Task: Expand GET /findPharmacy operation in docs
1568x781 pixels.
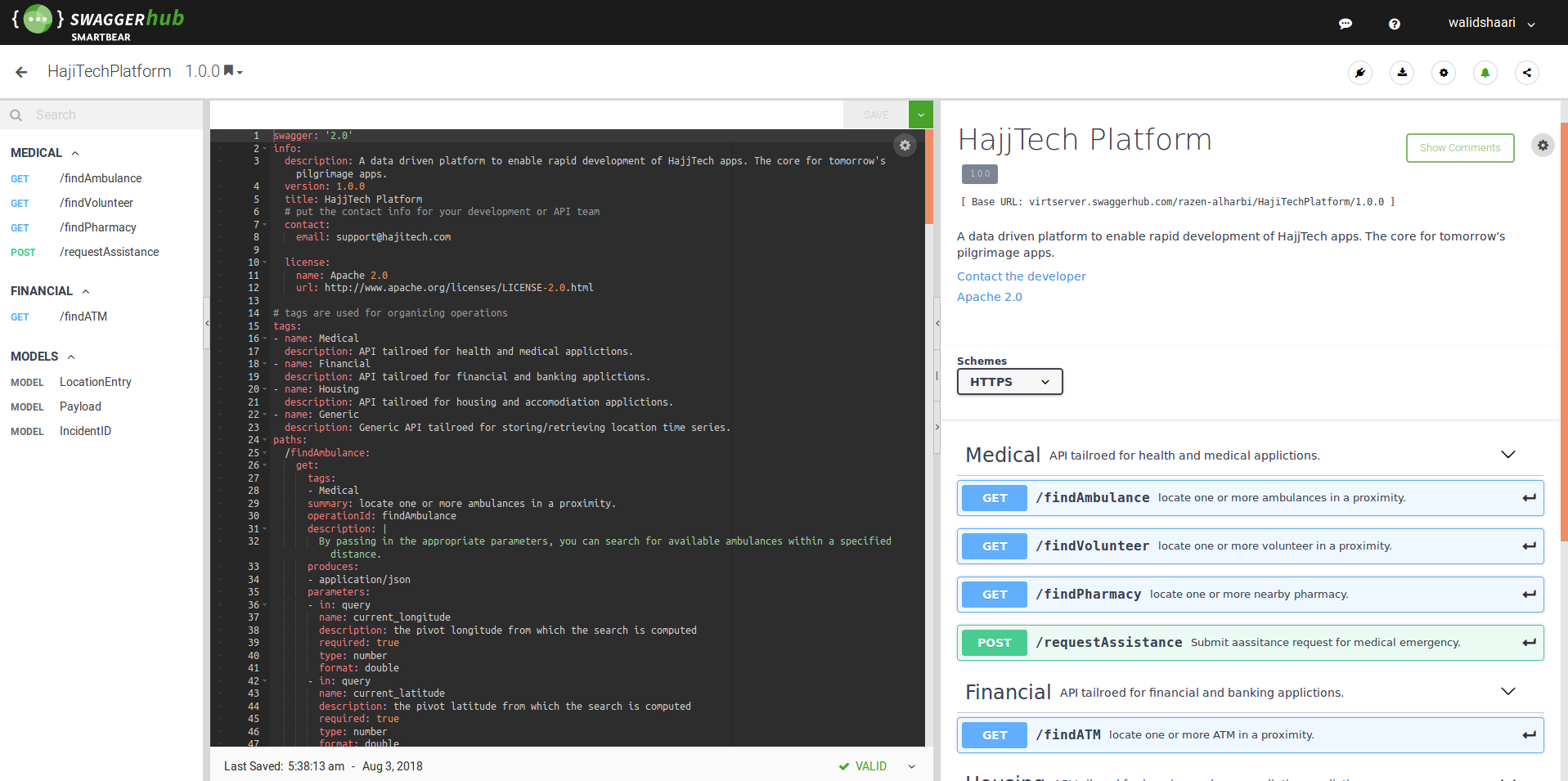Action: point(1250,595)
